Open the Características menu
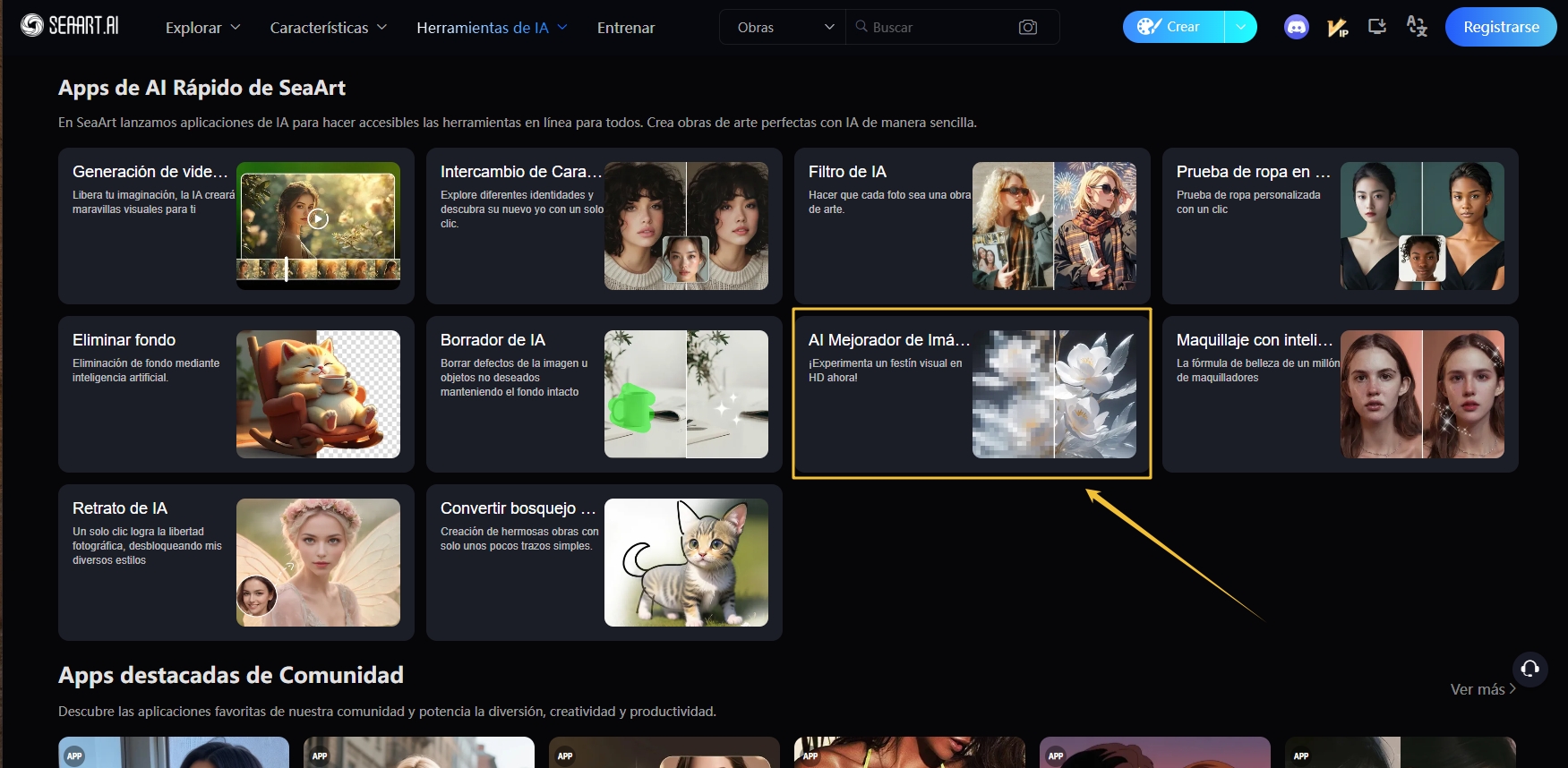This screenshot has width=1568, height=768. 328,28
